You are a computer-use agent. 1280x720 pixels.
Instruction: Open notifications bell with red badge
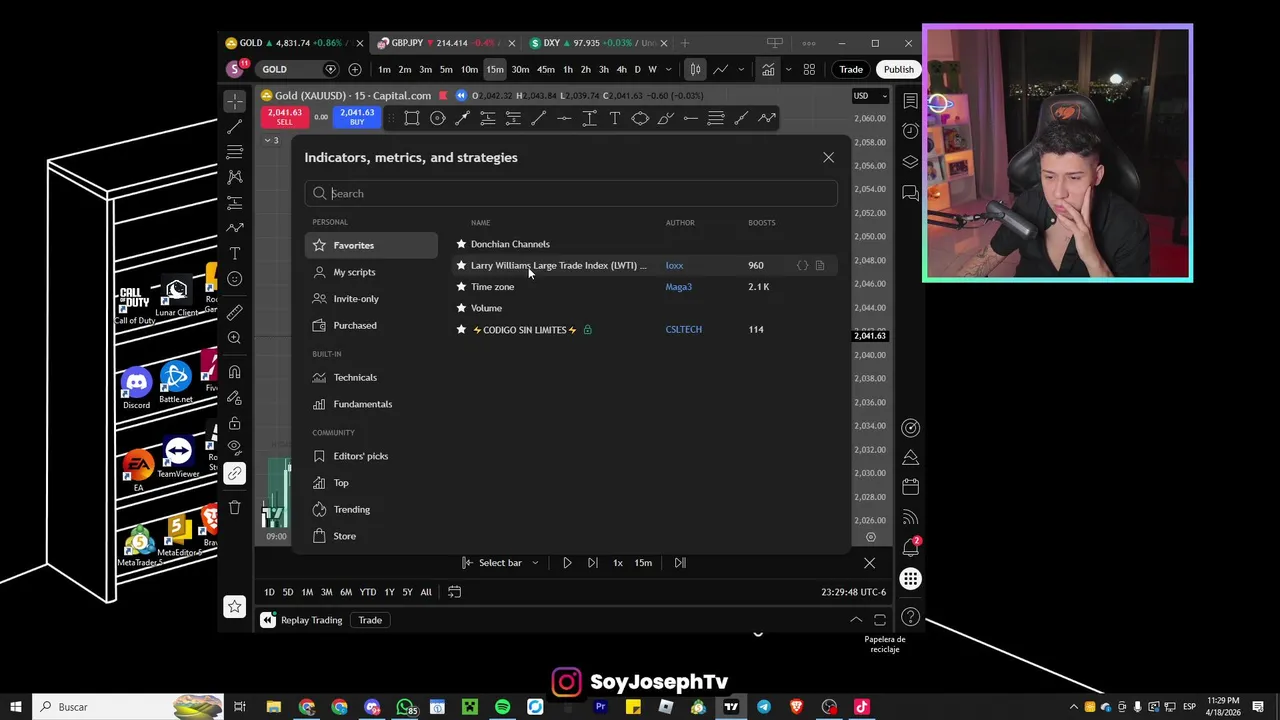coord(911,547)
